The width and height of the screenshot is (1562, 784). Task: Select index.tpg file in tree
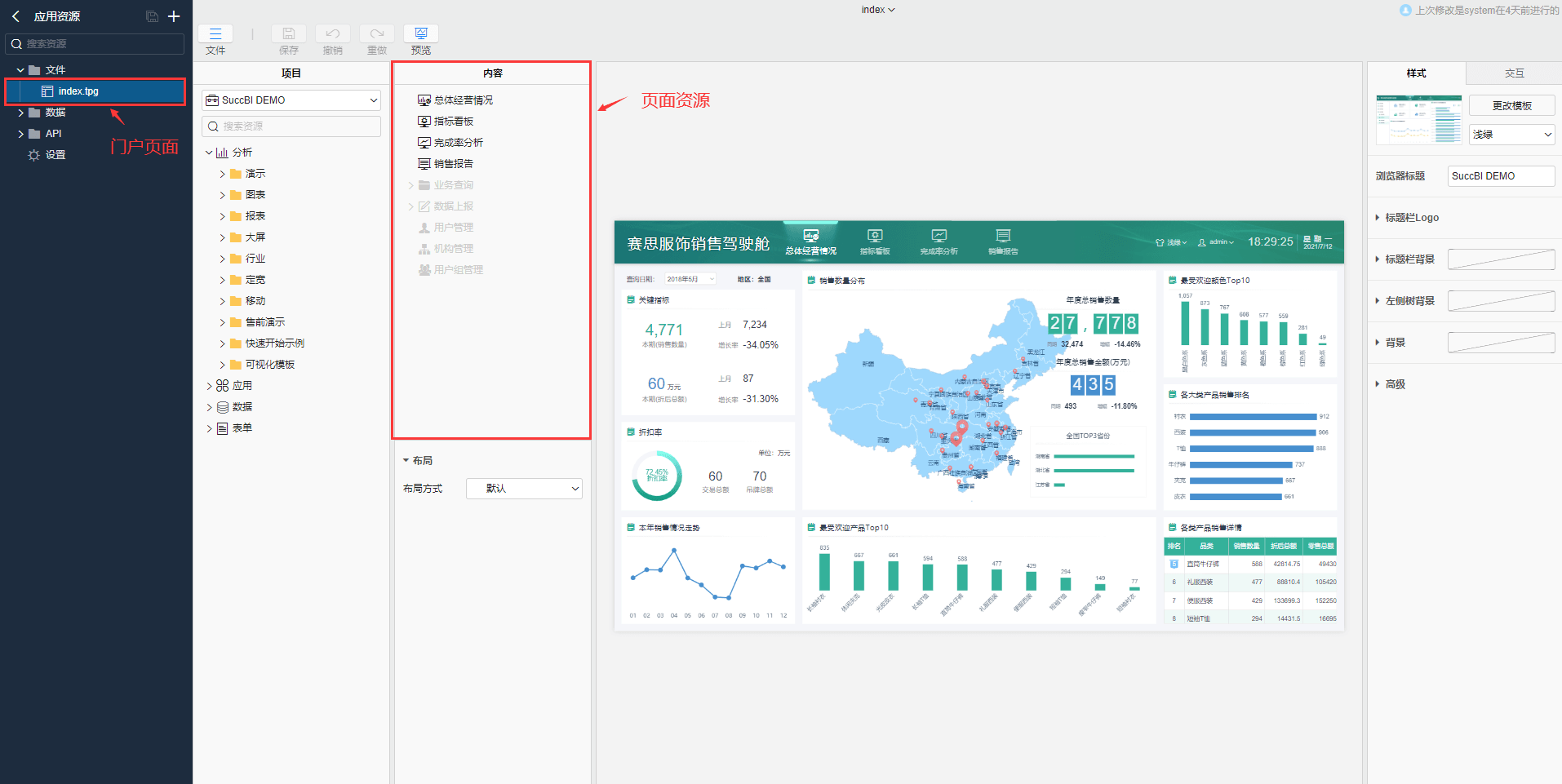point(78,91)
